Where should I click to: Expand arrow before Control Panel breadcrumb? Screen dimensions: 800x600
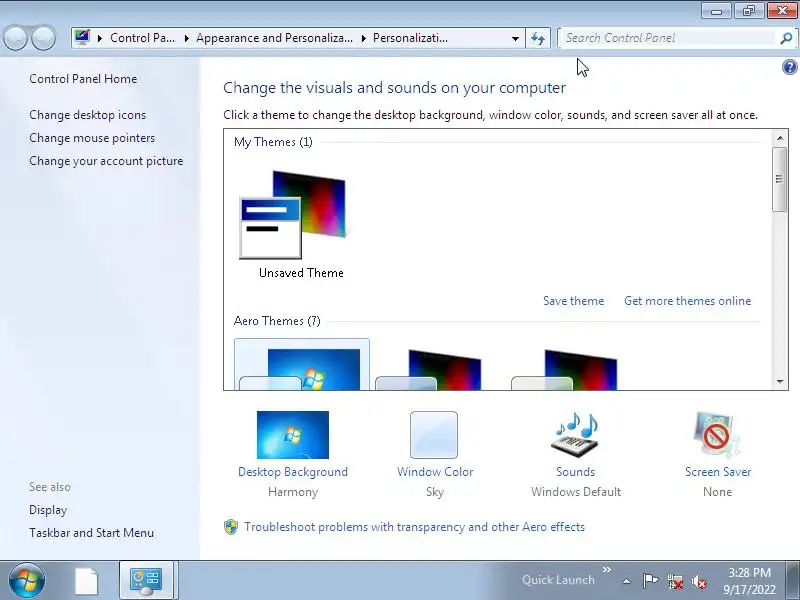[x=100, y=38]
